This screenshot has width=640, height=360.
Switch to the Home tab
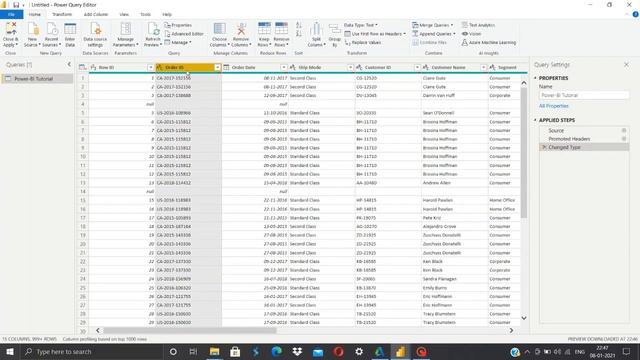35,14
